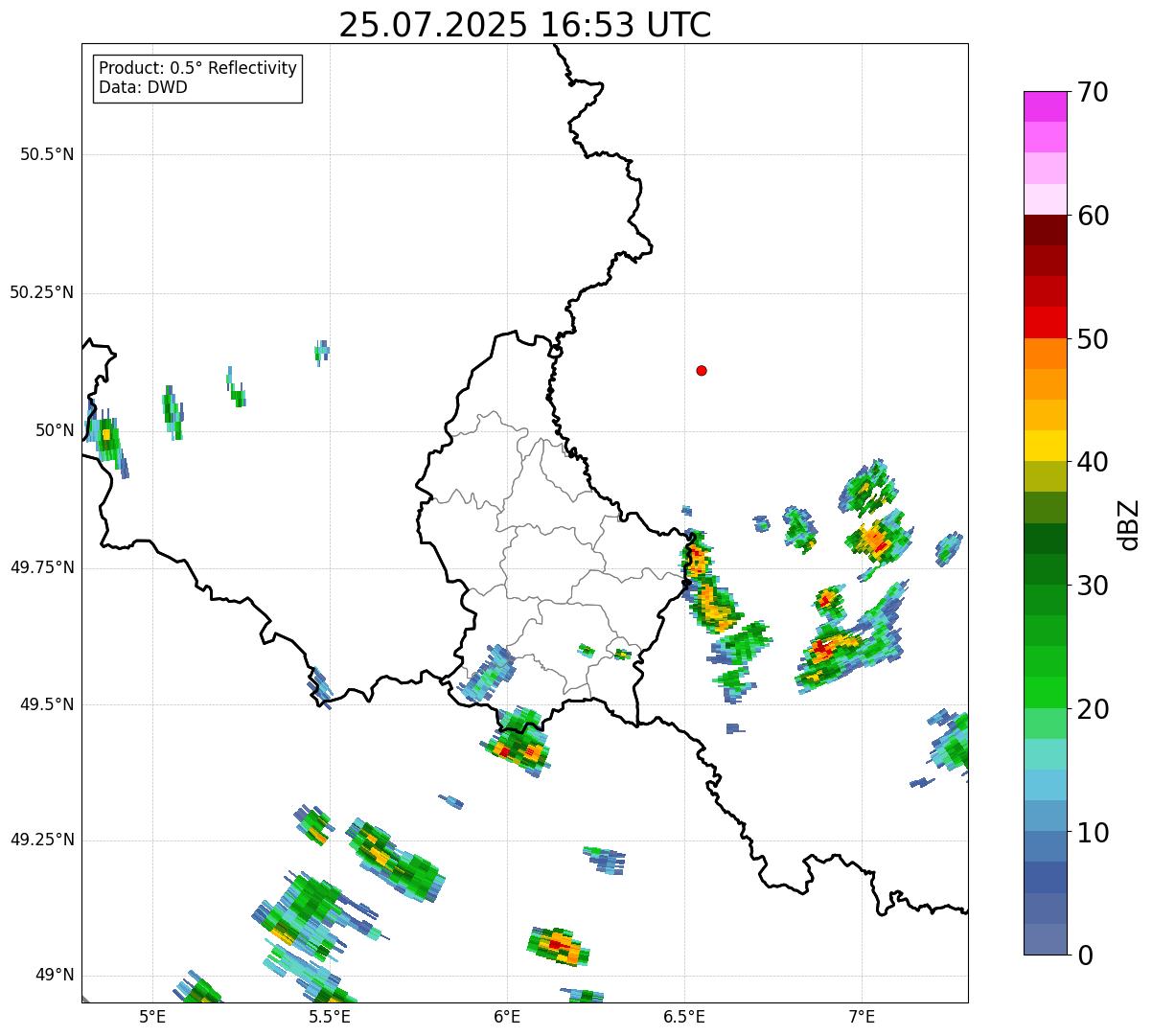The height and width of the screenshot is (1036, 1152).
Task: Click the 7°E longitude label
Action: coord(862,1017)
